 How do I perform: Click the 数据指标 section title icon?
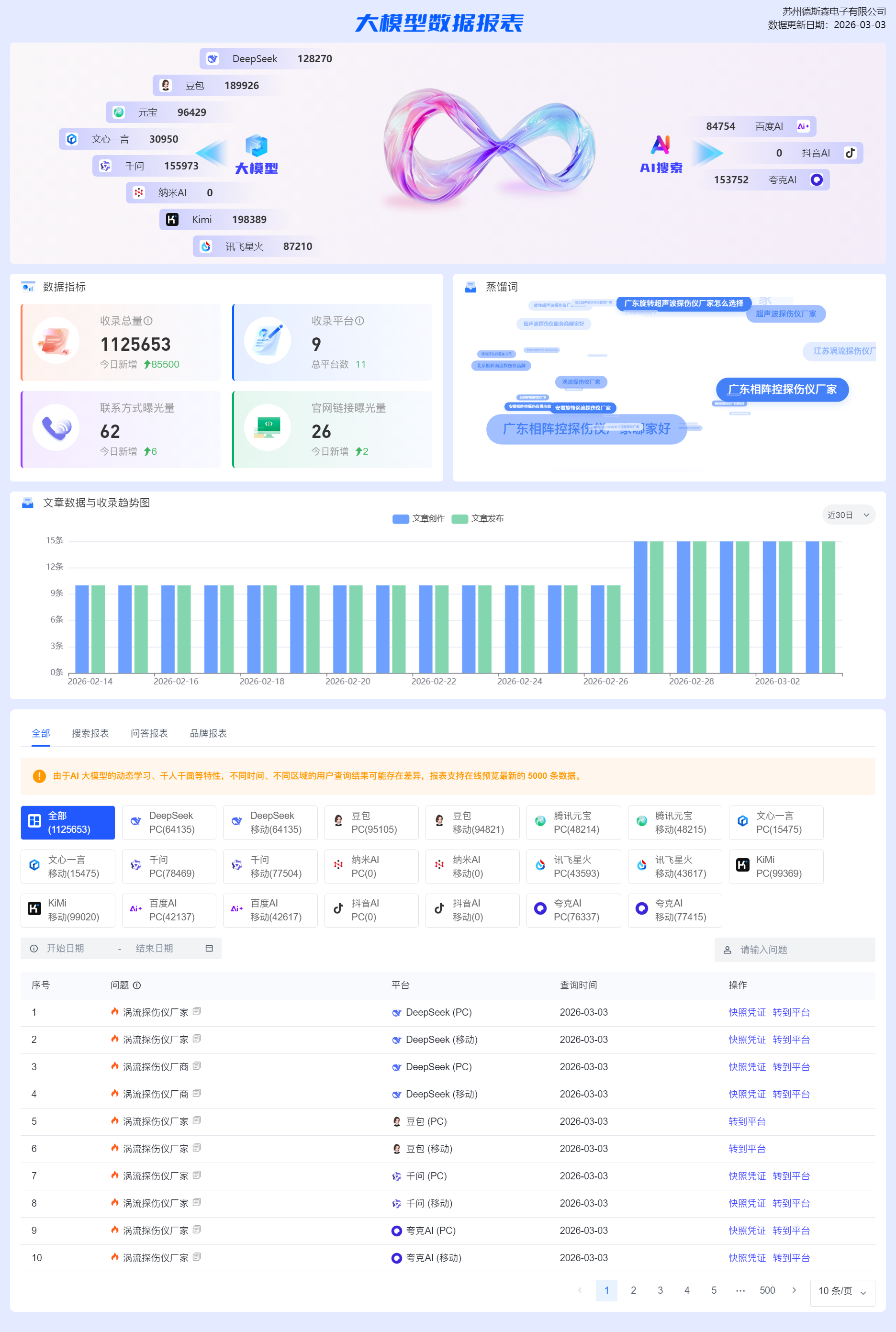pyautogui.click(x=28, y=287)
